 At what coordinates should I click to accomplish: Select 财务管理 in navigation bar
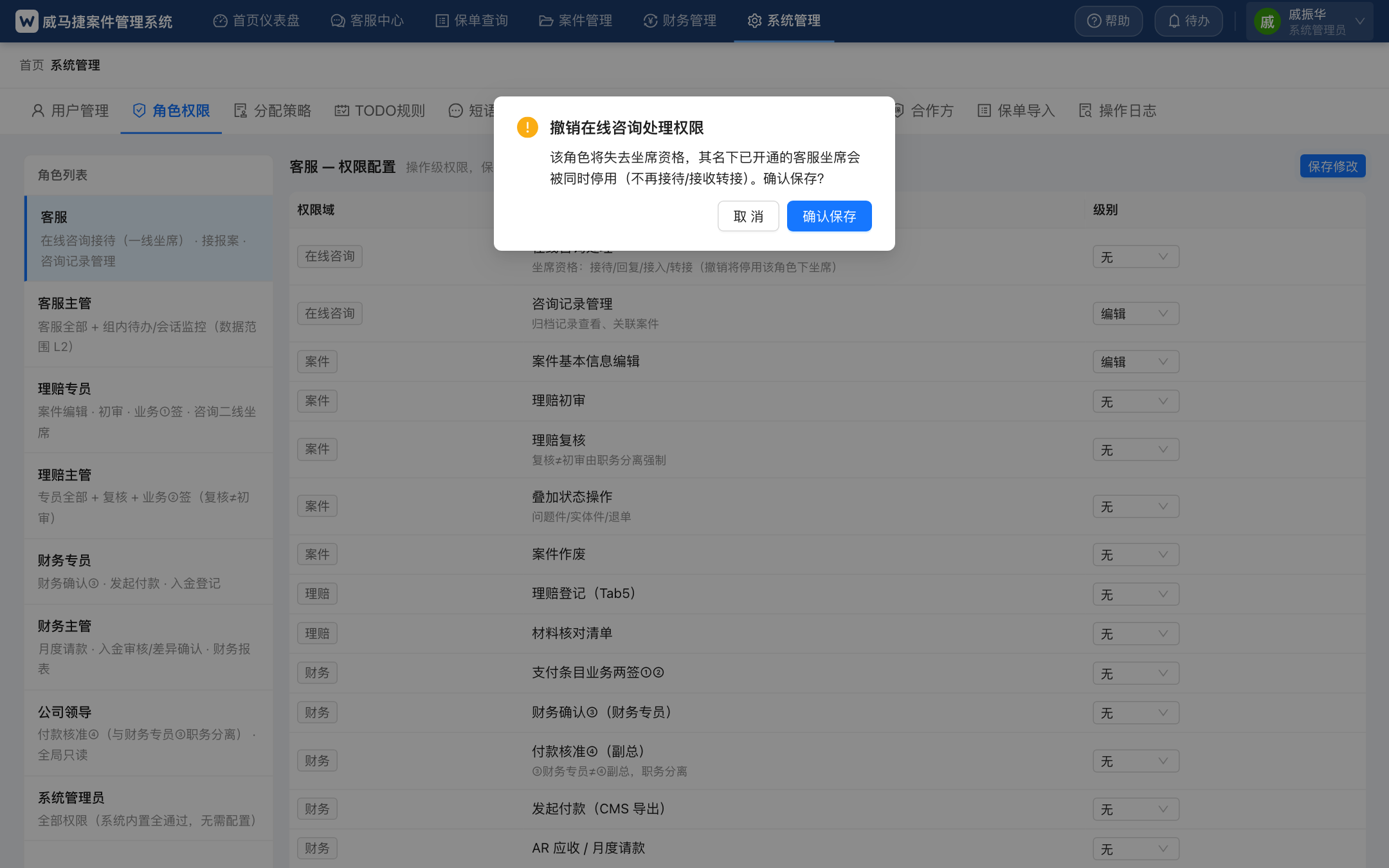coord(680,21)
